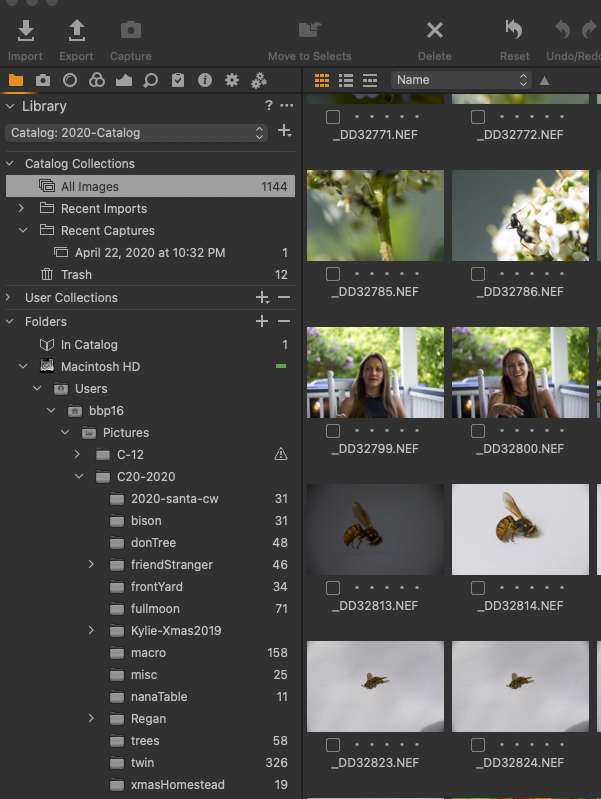Image resolution: width=601 pixels, height=799 pixels.
Task: Enable the checkbox for _DD32814.NEF
Action: (479, 588)
